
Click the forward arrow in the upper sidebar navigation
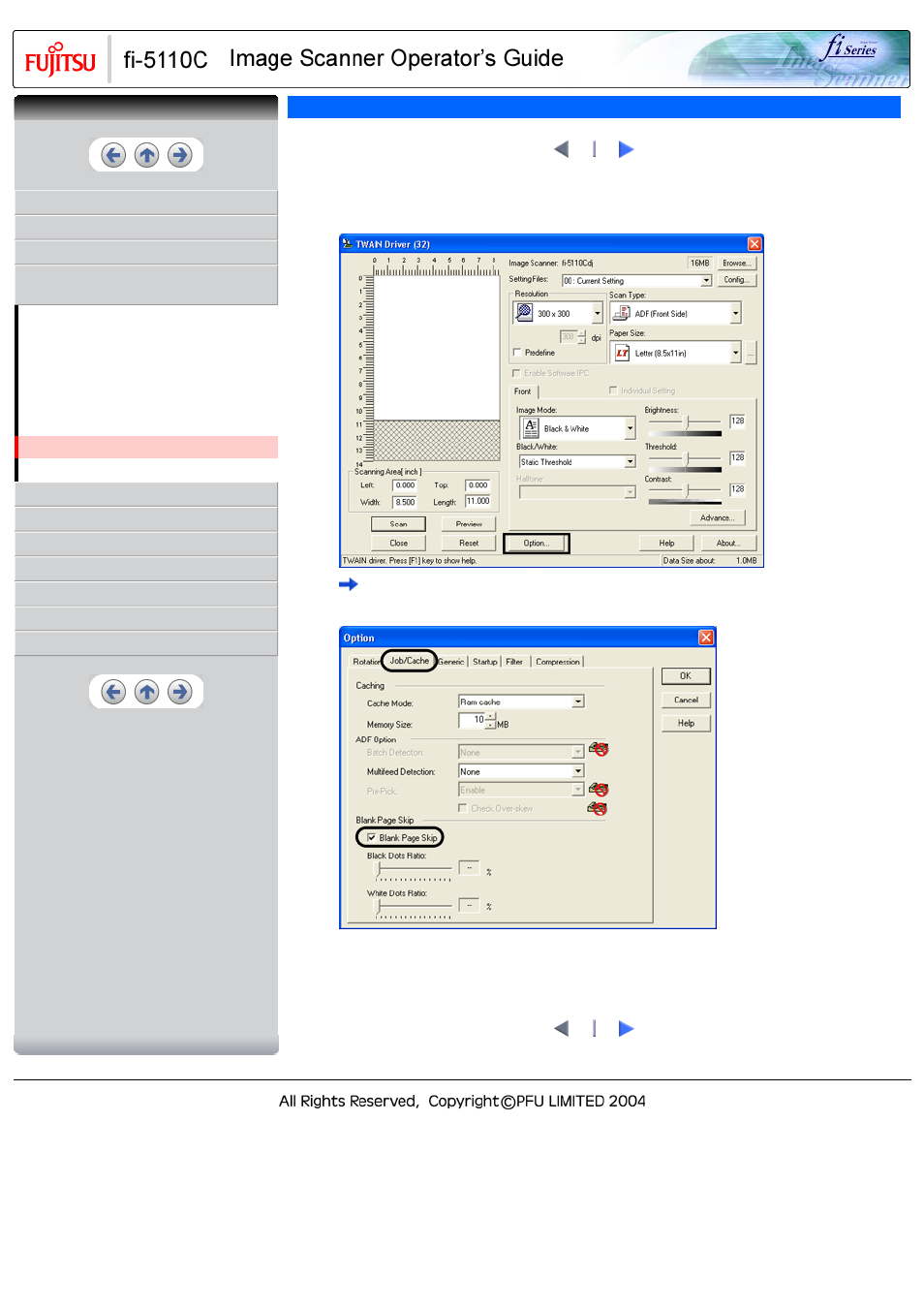[x=179, y=155]
